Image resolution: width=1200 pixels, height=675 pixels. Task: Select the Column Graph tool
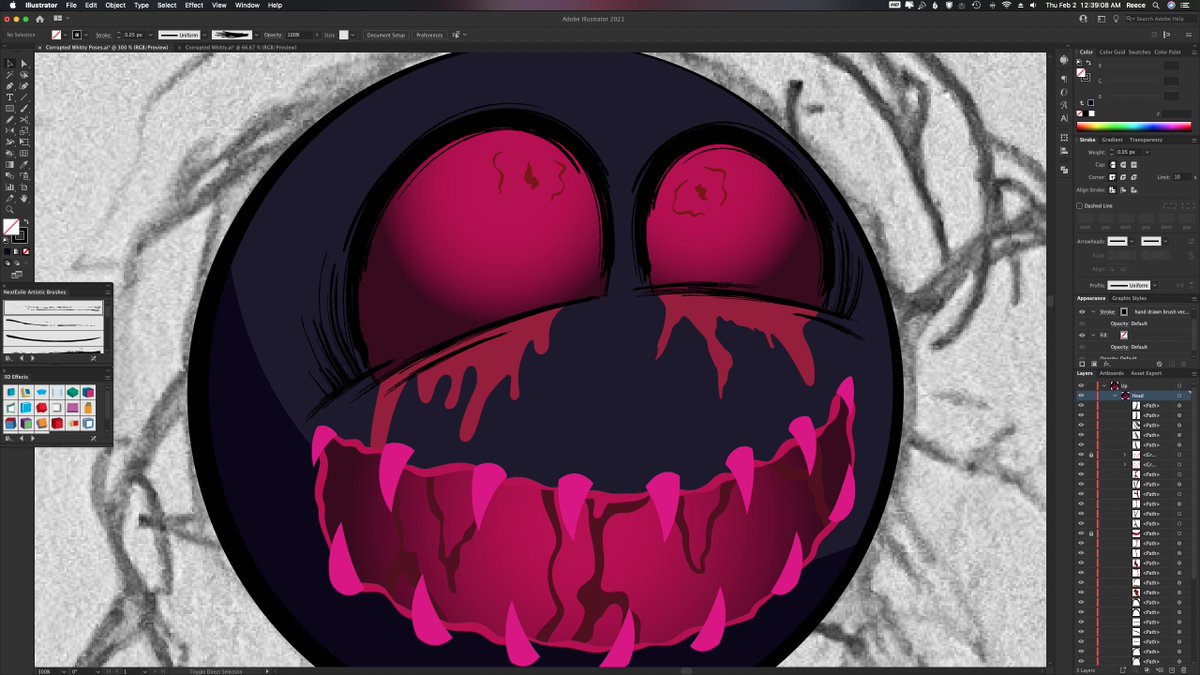click(x=9, y=187)
